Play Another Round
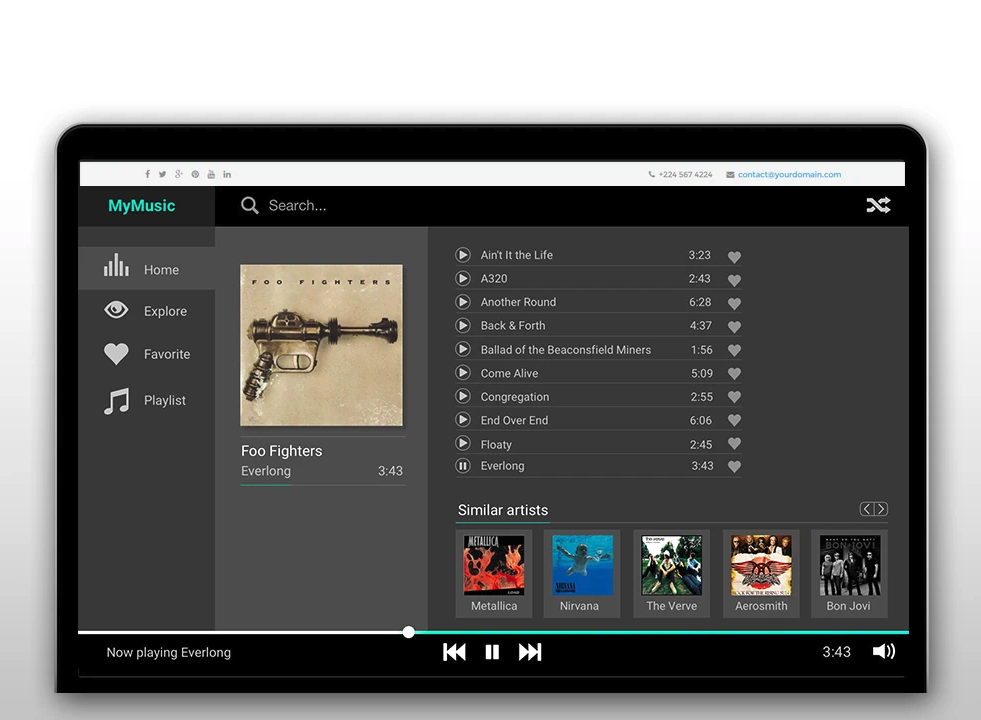Screen dimensions: 981x720 (463, 302)
